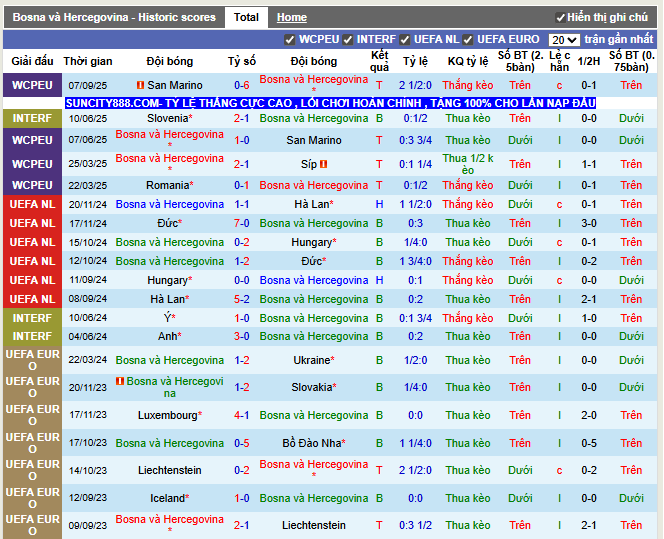
Task: Open Romania team link
Action: (167, 185)
